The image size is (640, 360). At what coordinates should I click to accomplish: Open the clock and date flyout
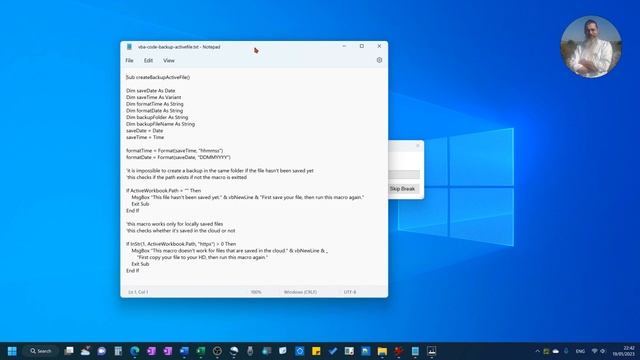tap(624, 351)
